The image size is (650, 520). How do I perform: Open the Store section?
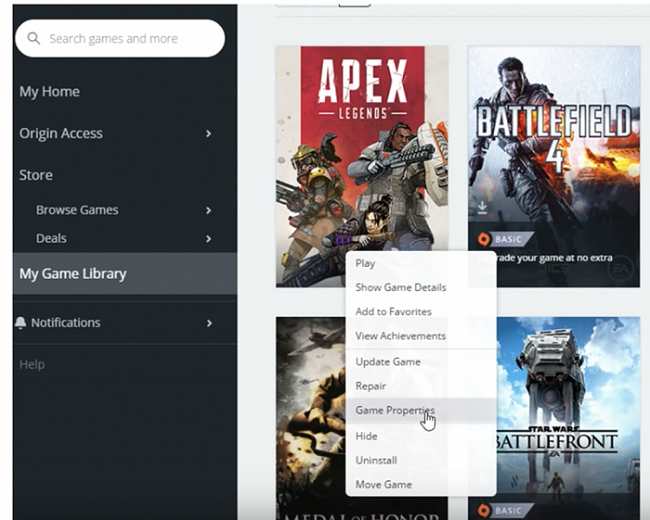coord(36,175)
